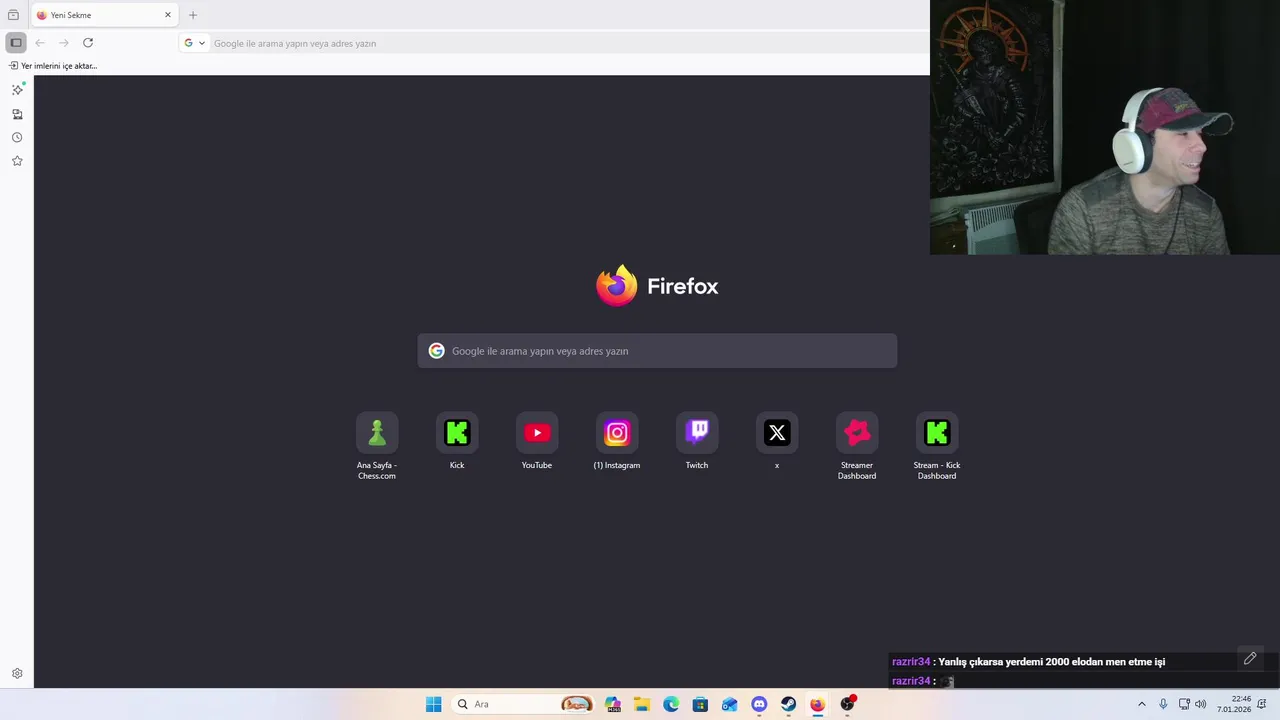The height and width of the screenshot is (720, 1280).
Task: Open Steam from the taskbar
Action: click(788, 704)
